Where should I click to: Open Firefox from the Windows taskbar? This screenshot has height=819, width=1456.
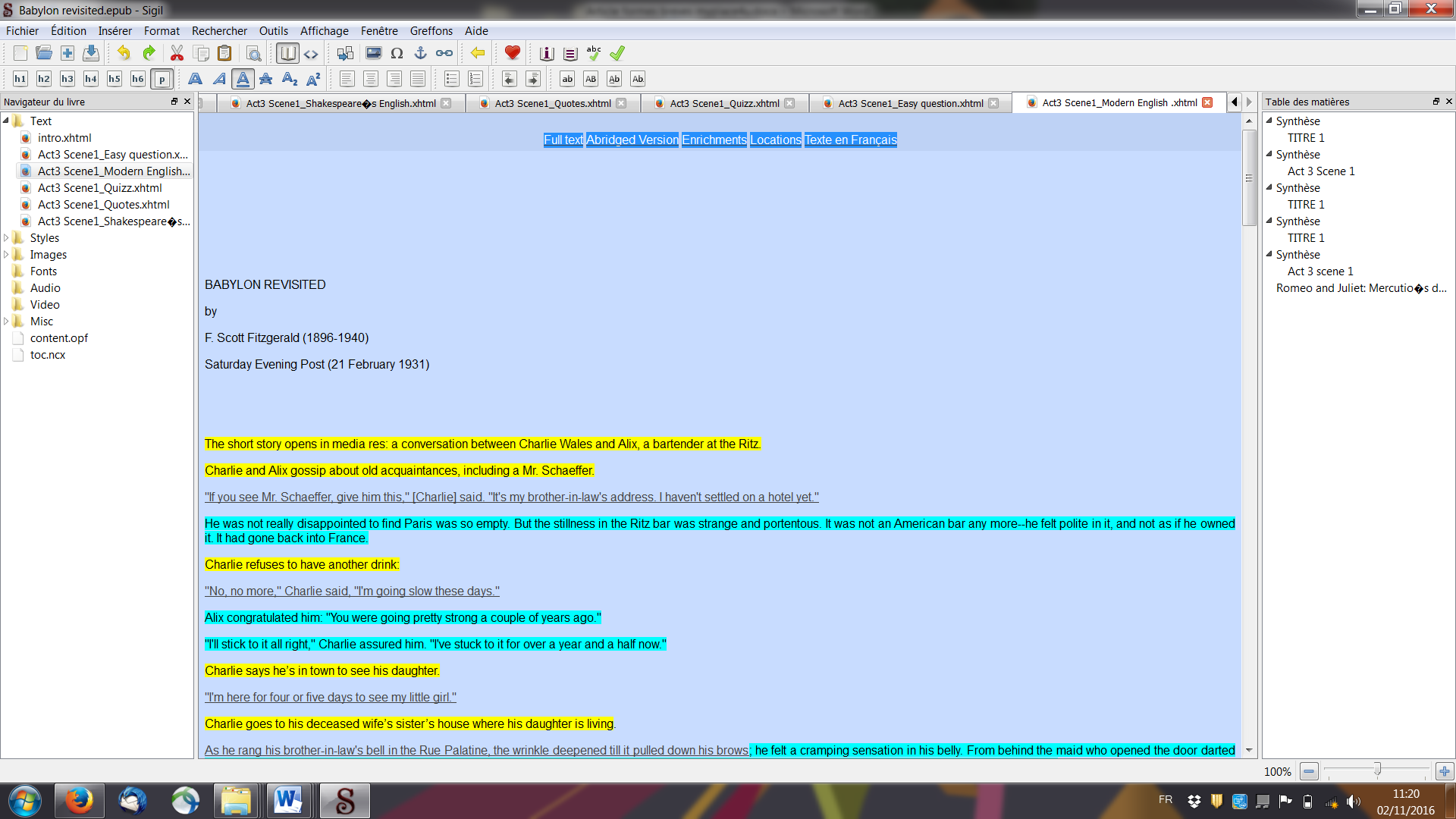pos(78,801)
